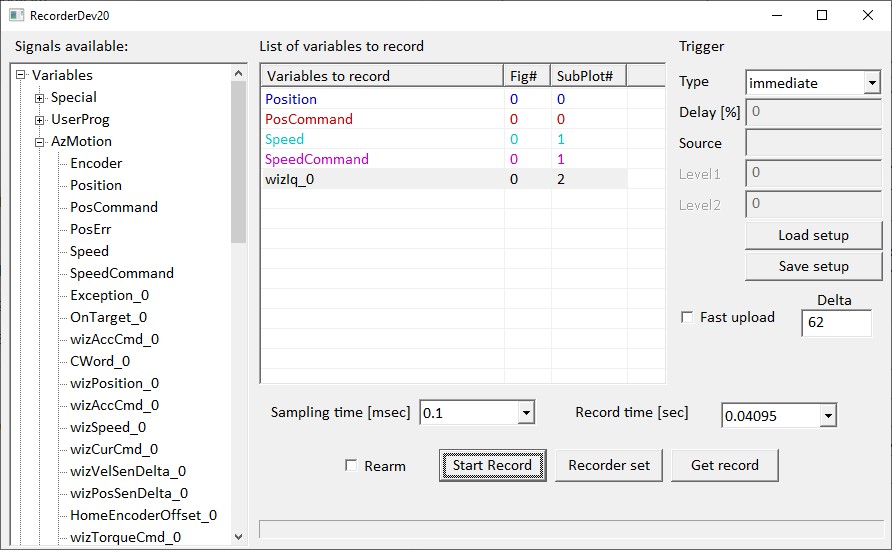Collapse the Variables tree root node
This screenshot has width=892, height=550.
21,75
